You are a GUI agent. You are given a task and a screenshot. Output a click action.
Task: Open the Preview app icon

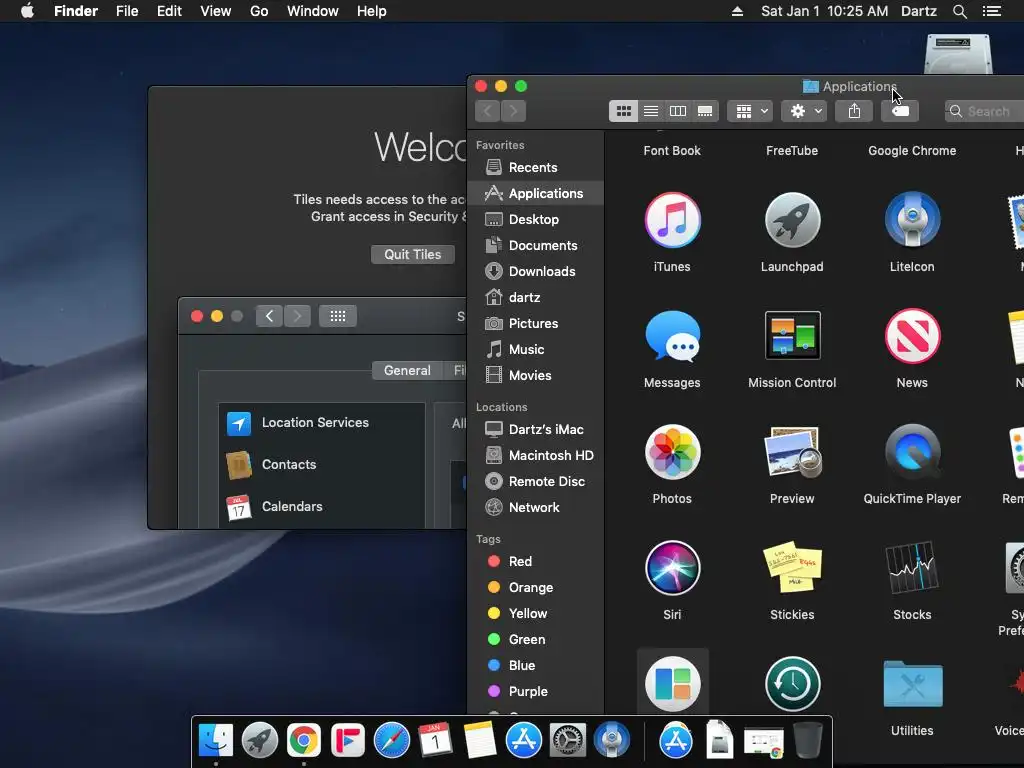(x=792, y=452)
